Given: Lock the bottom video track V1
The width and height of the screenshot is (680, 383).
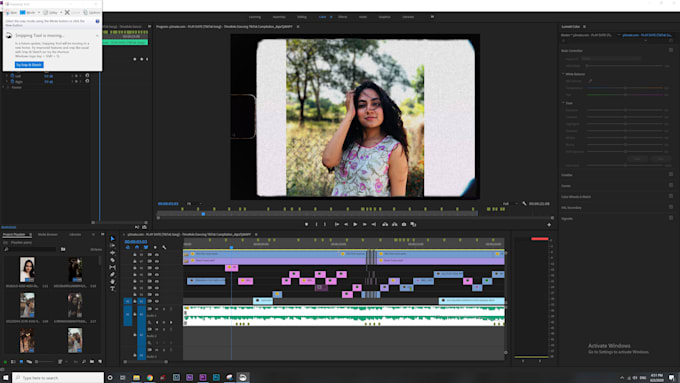Looking at the screenshot, I should point(135,301).
